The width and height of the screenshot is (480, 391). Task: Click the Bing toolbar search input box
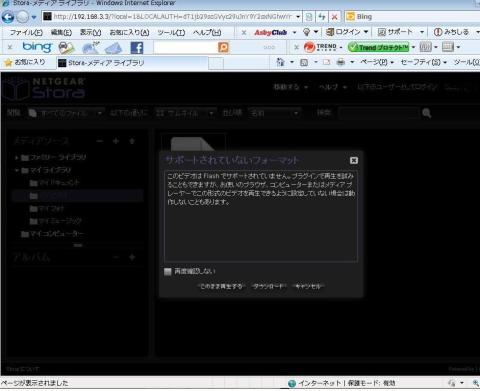coord(186,47)
